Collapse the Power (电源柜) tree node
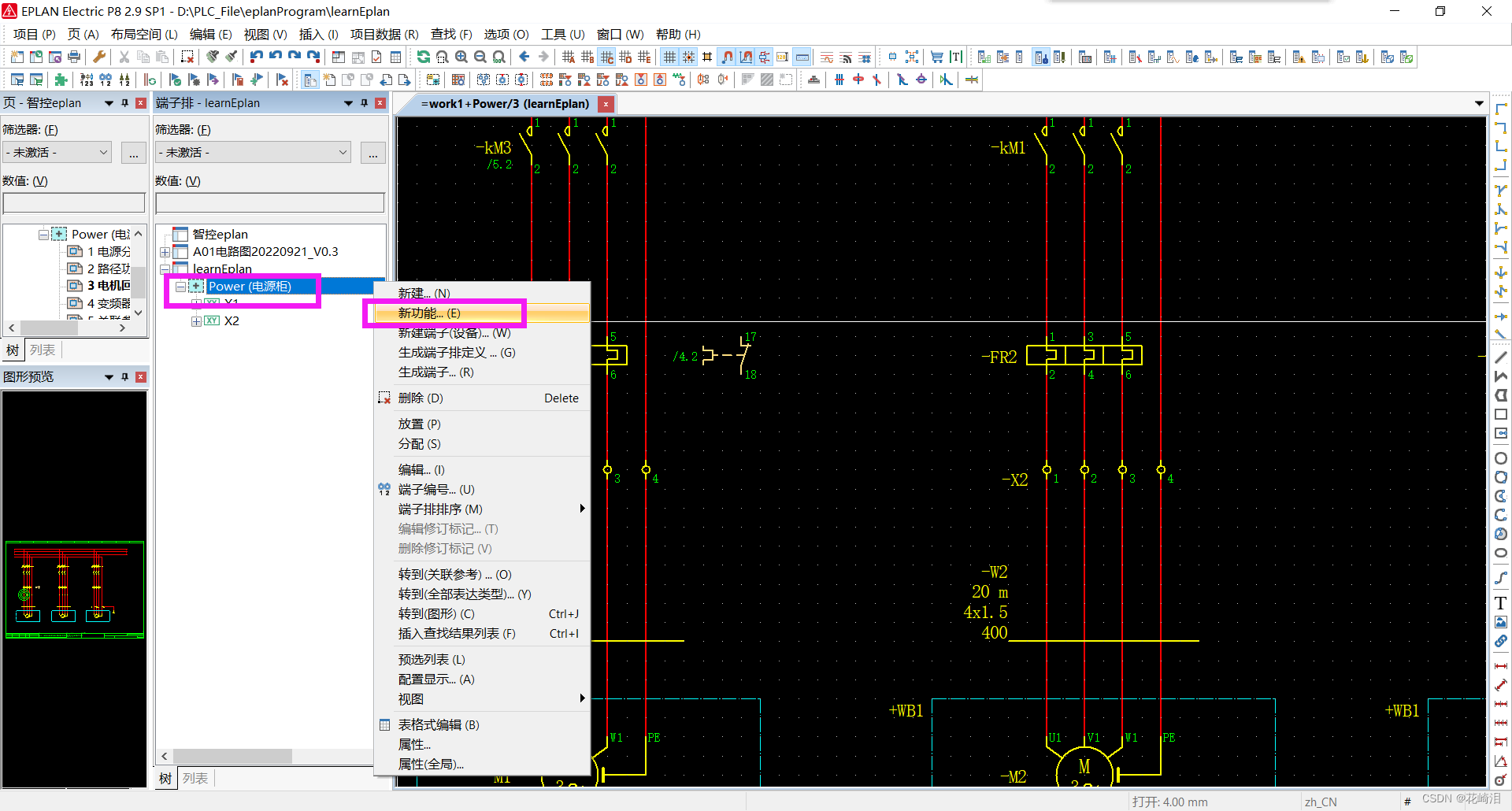 pyautogui.click(x=181, y=287)
